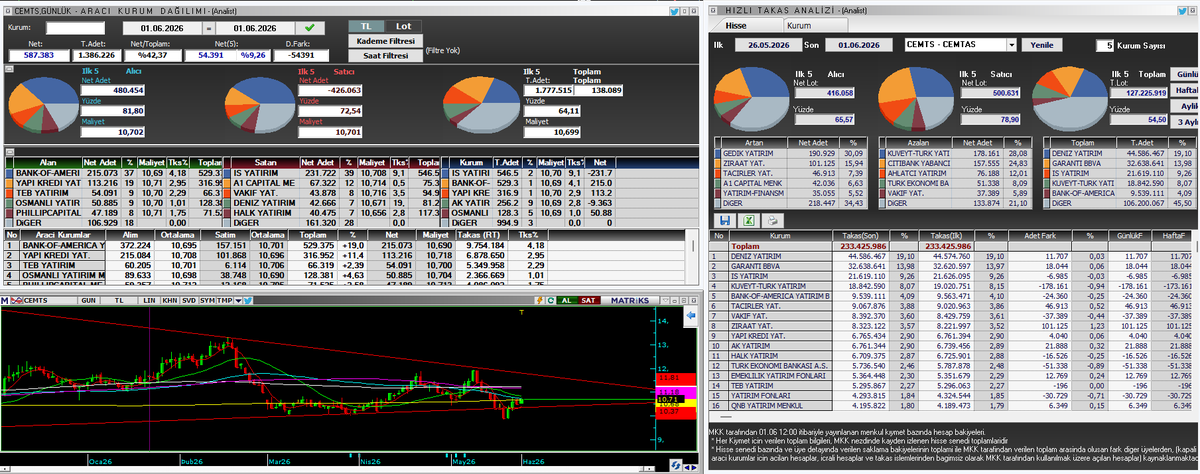Toggle the SVD button on the chart toolbar
Viewport: 1200px width, 474px height.
point(189,300)
